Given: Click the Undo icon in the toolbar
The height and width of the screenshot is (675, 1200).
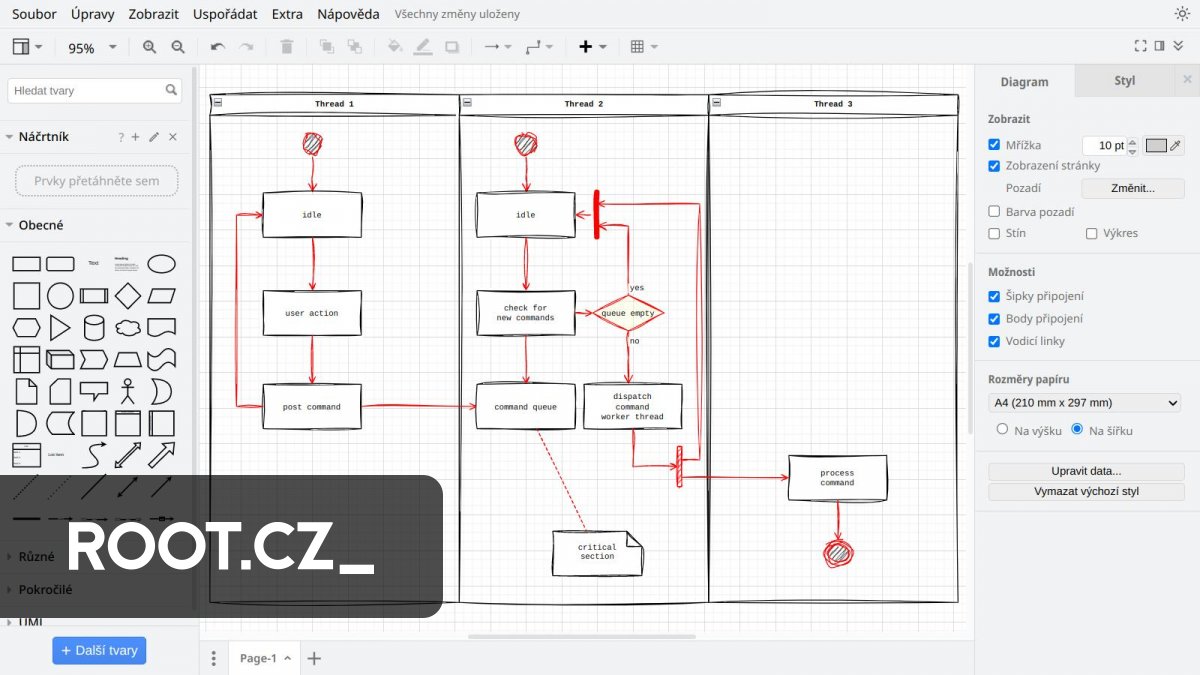Looking at the screenshot, I should (216, 46).
